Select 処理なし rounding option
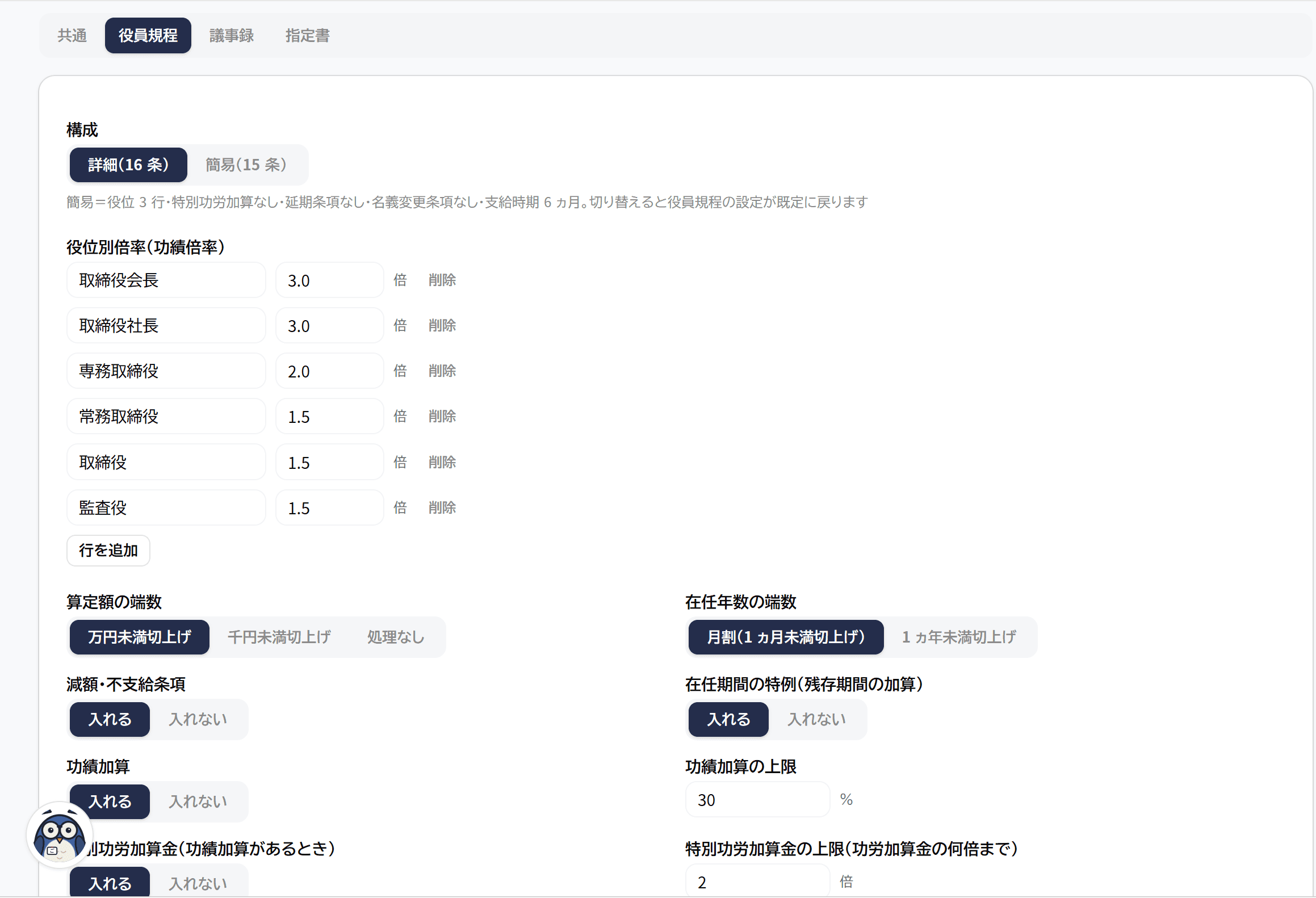 pyautogui.click(x=396, y=637)
